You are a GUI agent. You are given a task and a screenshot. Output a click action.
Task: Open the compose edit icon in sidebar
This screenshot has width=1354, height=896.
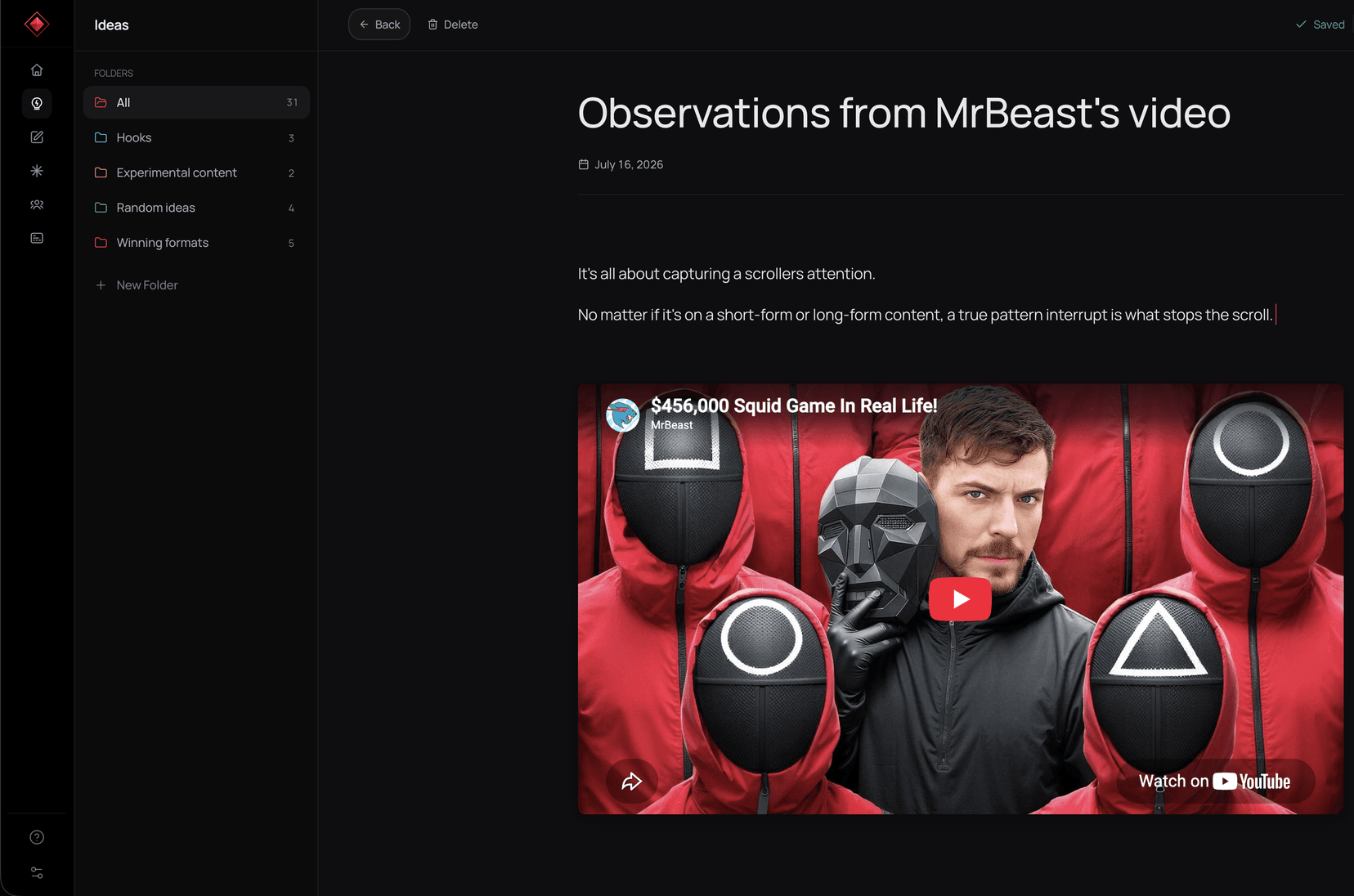pos(37,137)
